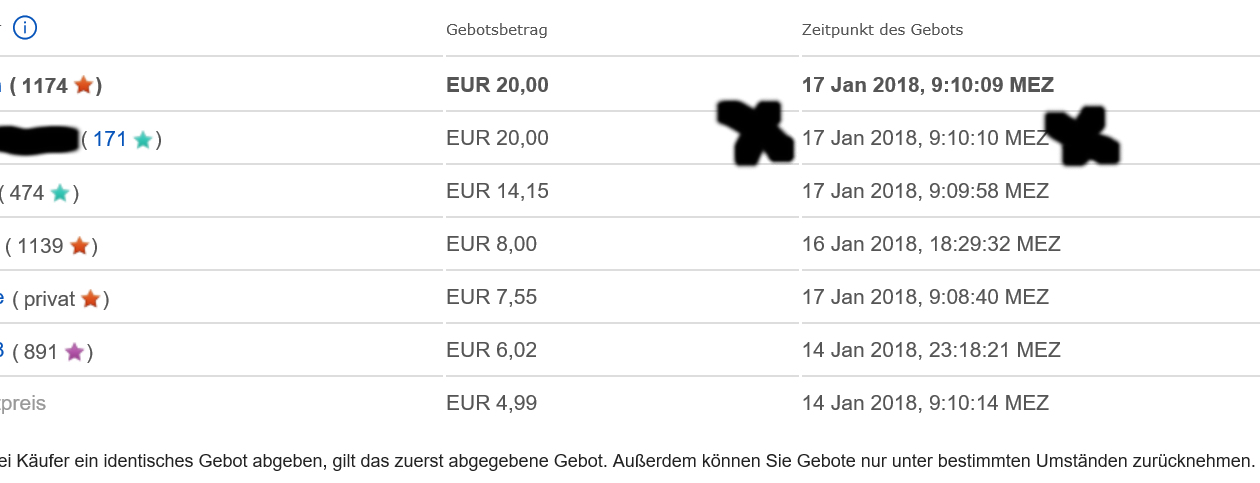The width and height of the screenshot is (1260, 483).
Task: Click the purple star beside 891
Action: click(x=74, y=352)
